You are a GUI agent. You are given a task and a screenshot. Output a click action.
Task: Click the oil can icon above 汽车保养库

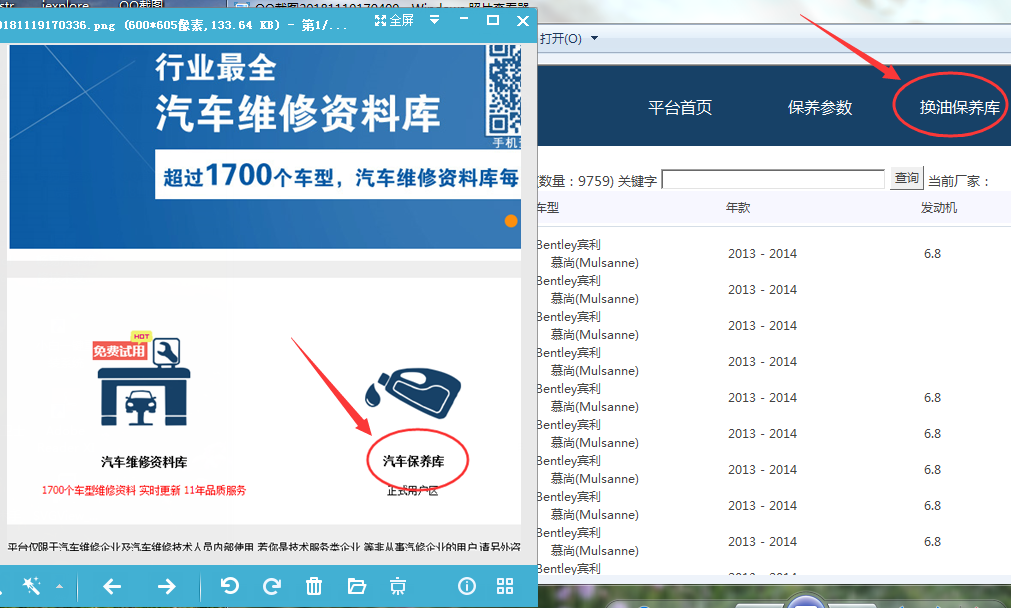point(413,393)
